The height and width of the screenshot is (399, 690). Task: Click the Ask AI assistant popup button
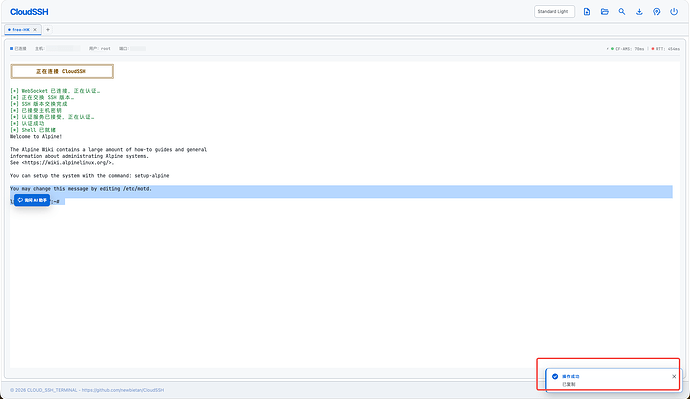[x=32, y=200]
